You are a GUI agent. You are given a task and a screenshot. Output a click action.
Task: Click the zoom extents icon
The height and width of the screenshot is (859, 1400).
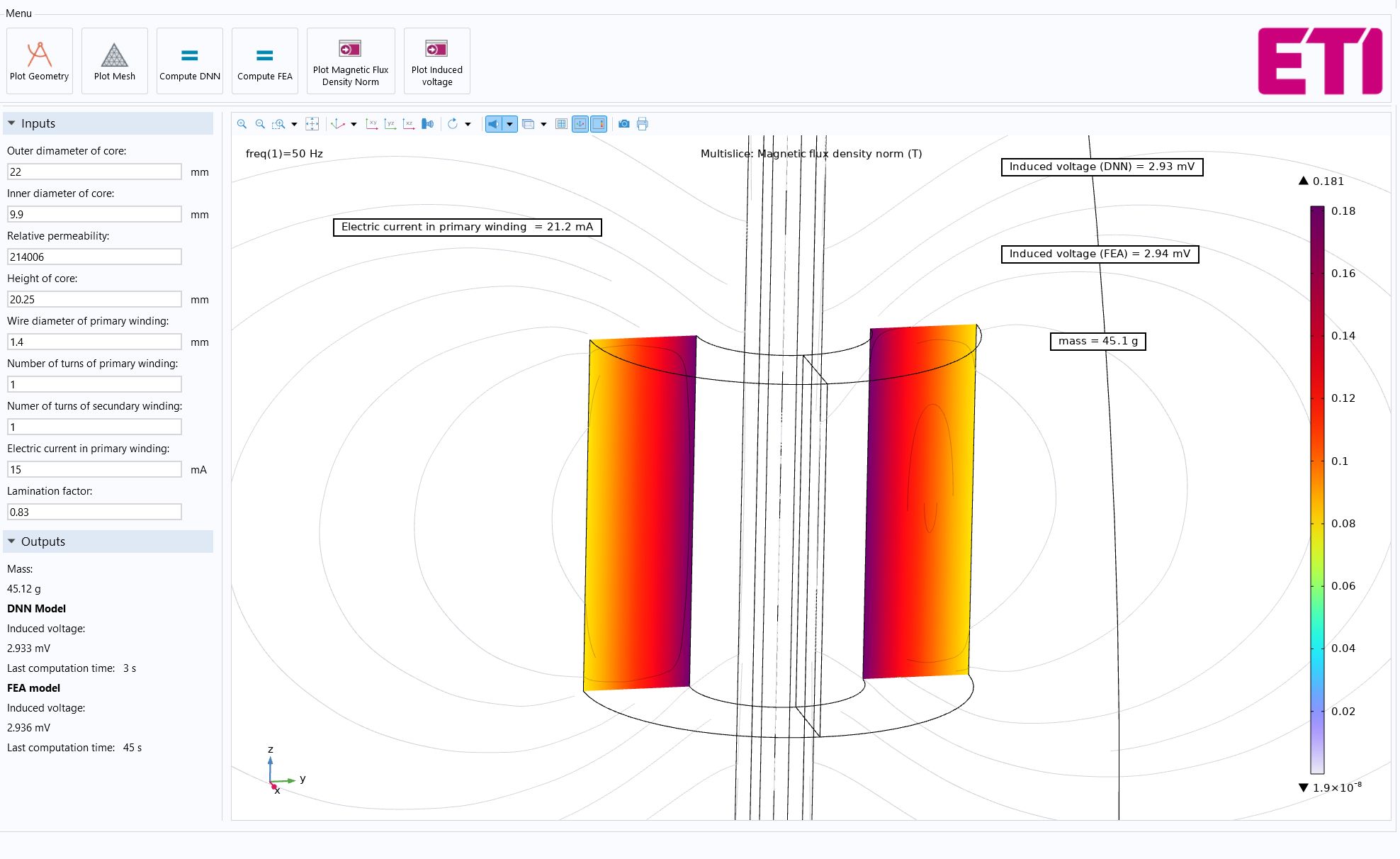[312, 124]
